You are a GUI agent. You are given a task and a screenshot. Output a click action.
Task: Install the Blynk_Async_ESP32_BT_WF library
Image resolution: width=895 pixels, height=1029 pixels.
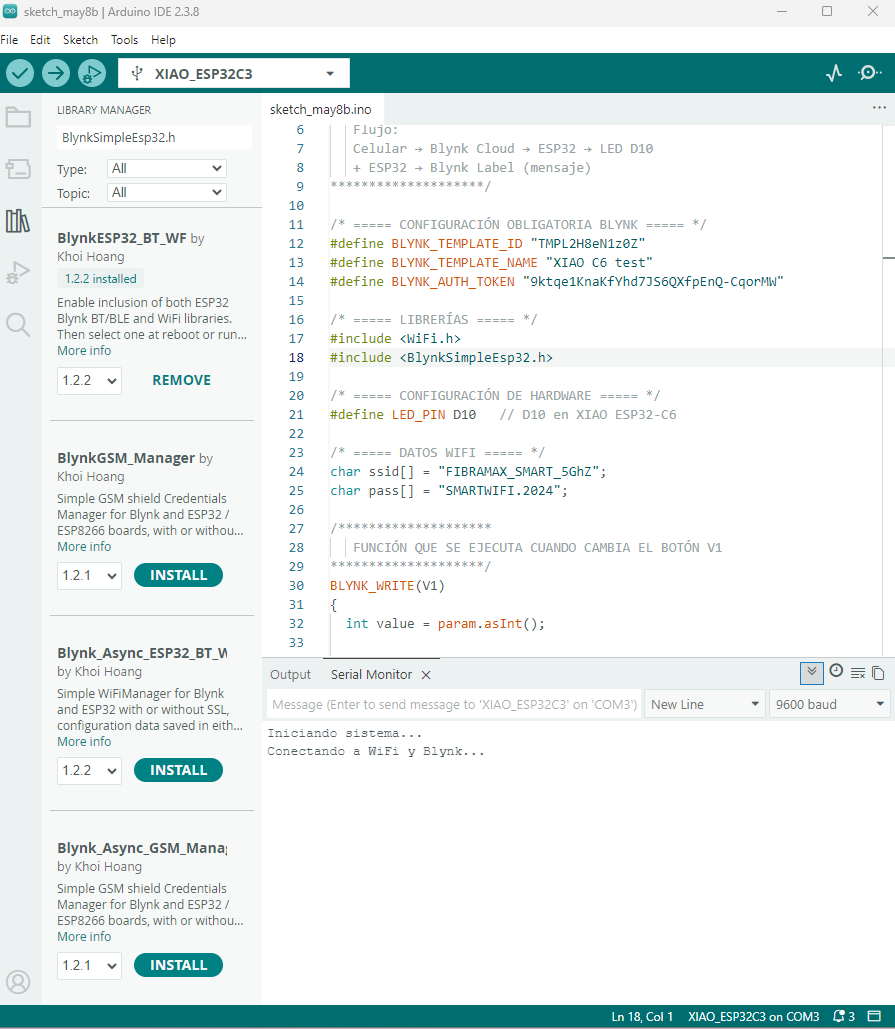pyautogui.click(x=178, y=770)
